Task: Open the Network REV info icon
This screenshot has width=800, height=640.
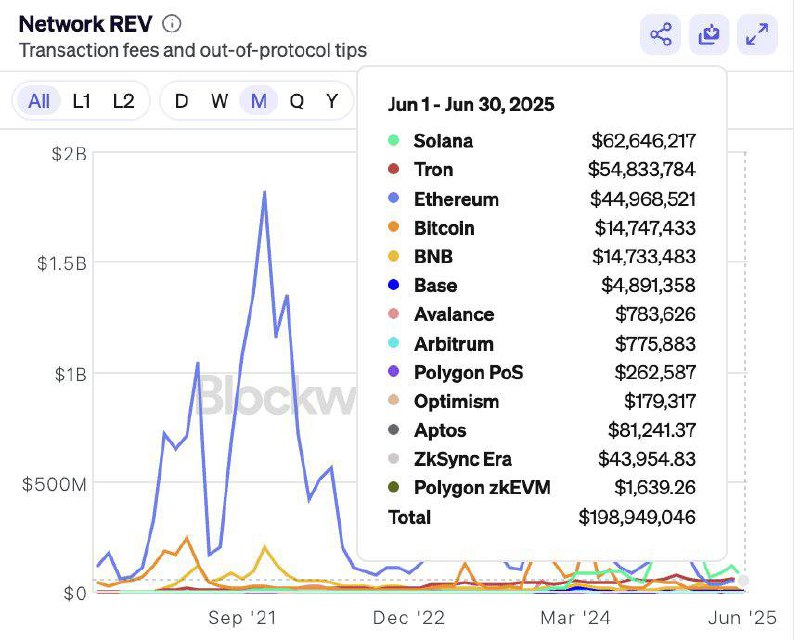Action: point(172,24)
